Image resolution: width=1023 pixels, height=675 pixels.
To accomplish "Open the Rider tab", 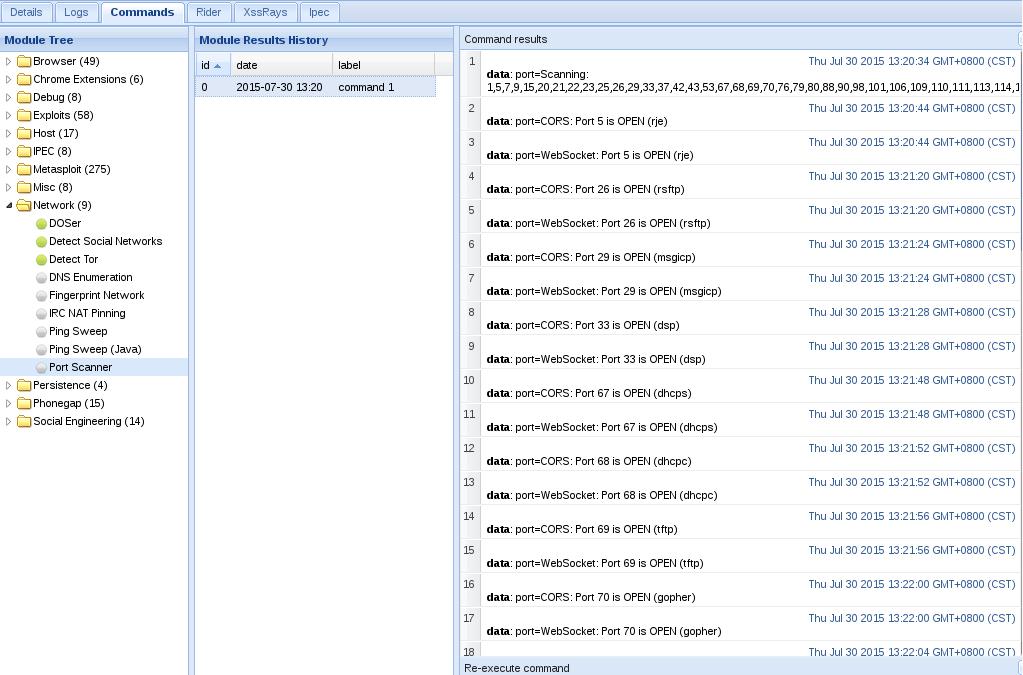I will (x=209, y=13).
